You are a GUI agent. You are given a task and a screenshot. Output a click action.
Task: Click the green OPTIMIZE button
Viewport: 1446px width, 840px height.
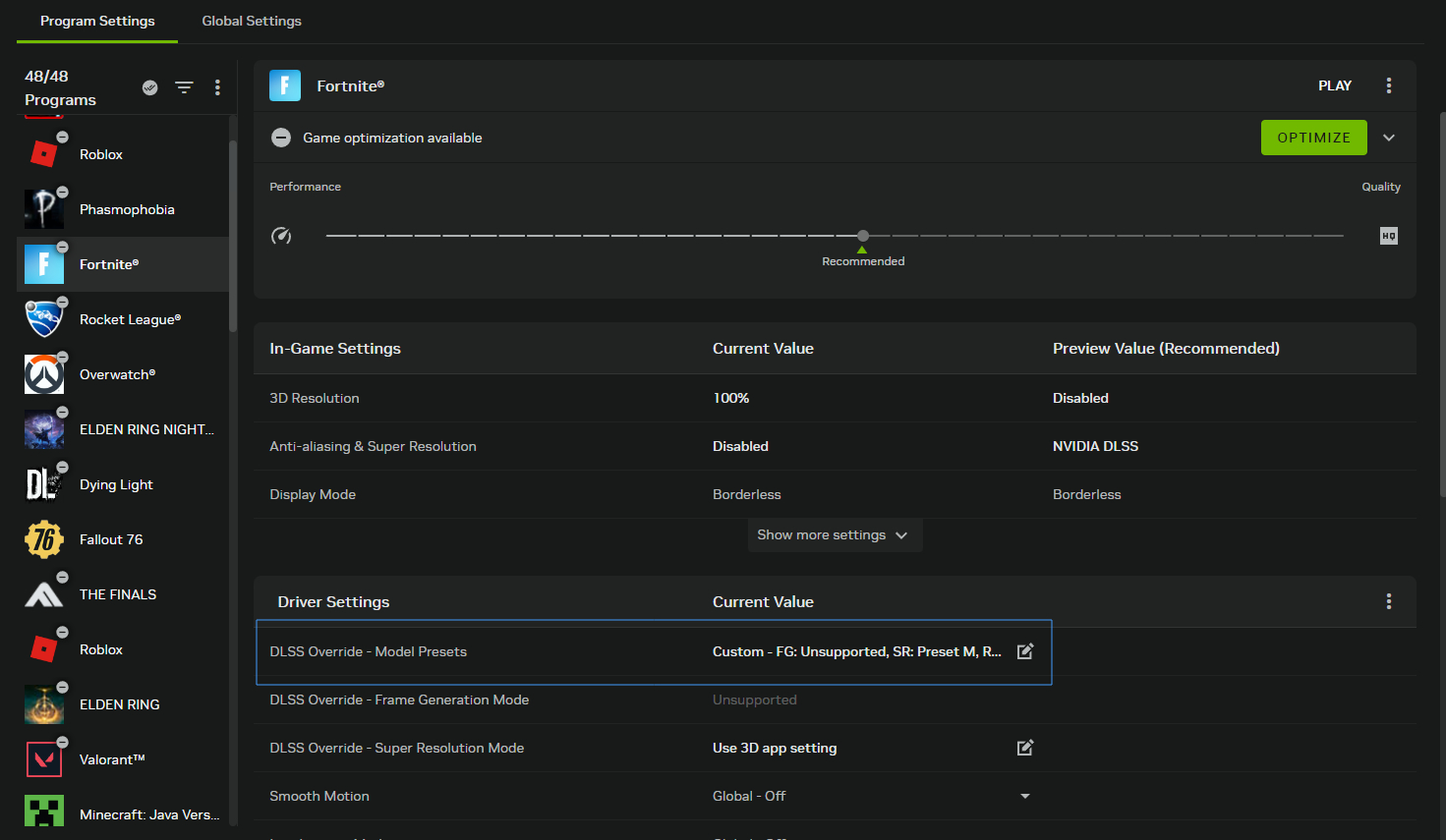(1314, 138)
